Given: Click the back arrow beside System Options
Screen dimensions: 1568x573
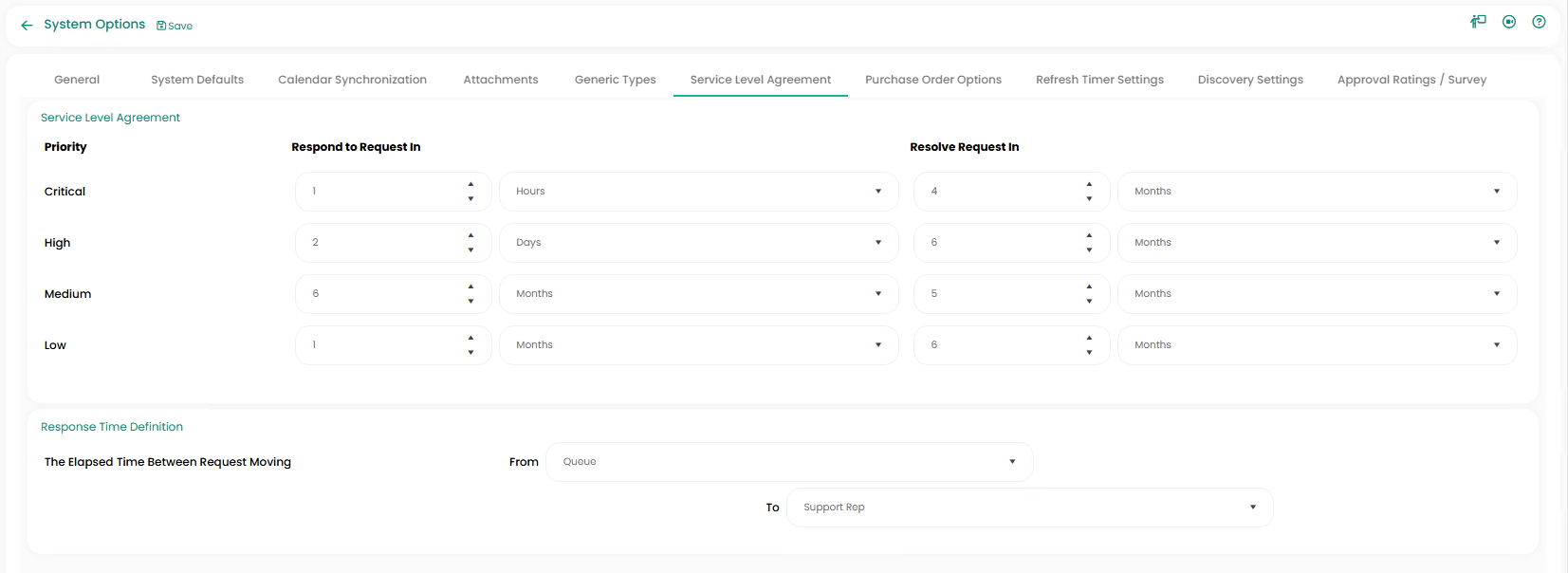Looking at the screenshot, I should [27, 26].
